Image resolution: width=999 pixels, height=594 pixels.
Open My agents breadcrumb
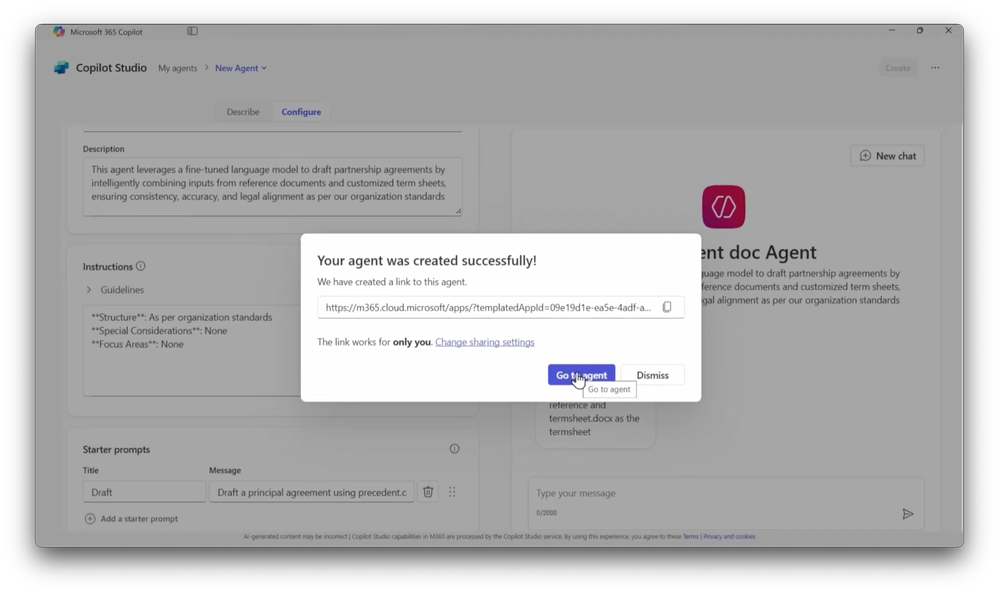pyautogui.click(x=178, y=68)
